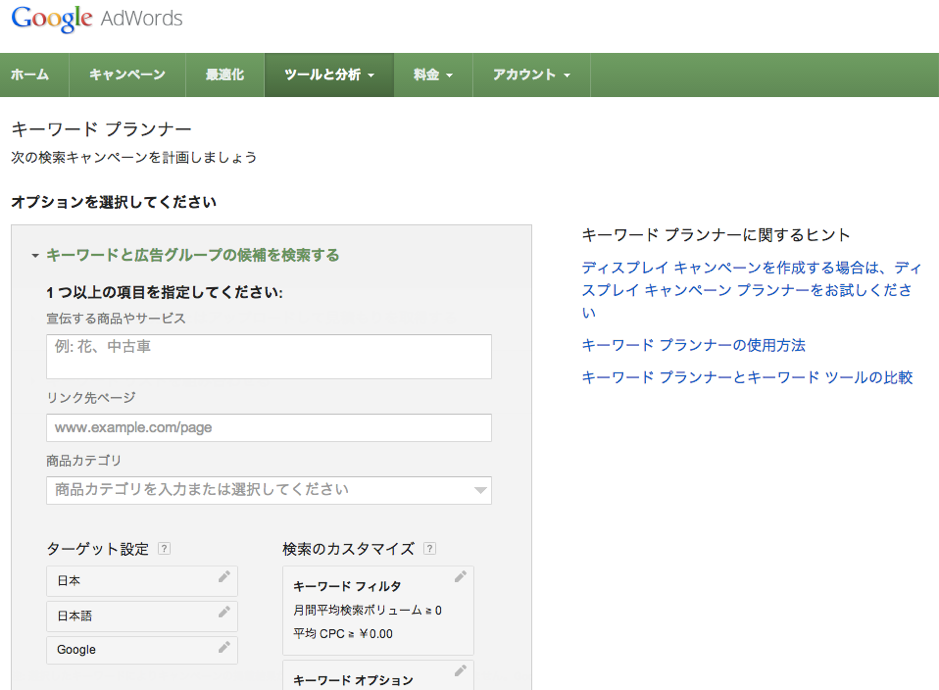The height and width of the screenshot is (690, 939).
Task: Open キーワード プランナーの使用方法 link
Action: (x=693, y=345)
